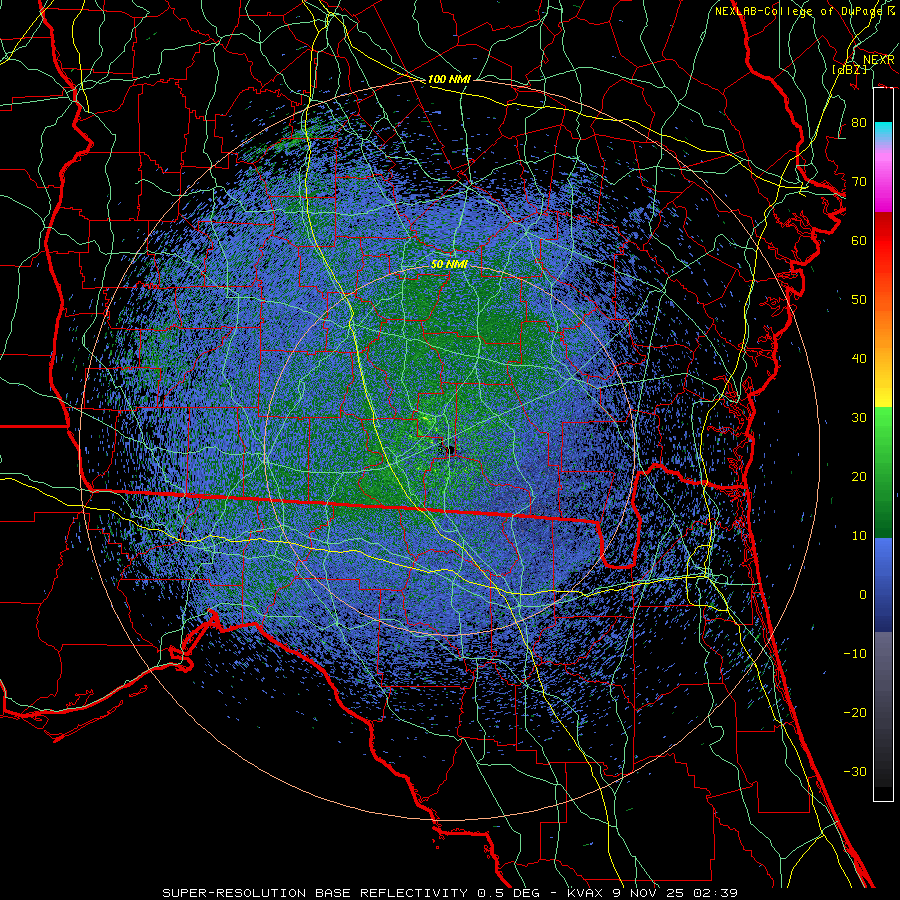Click the -20 value on the dBZ scale
Screen dimensions: 900x900
pyautogui.click(x=855, y=712)
